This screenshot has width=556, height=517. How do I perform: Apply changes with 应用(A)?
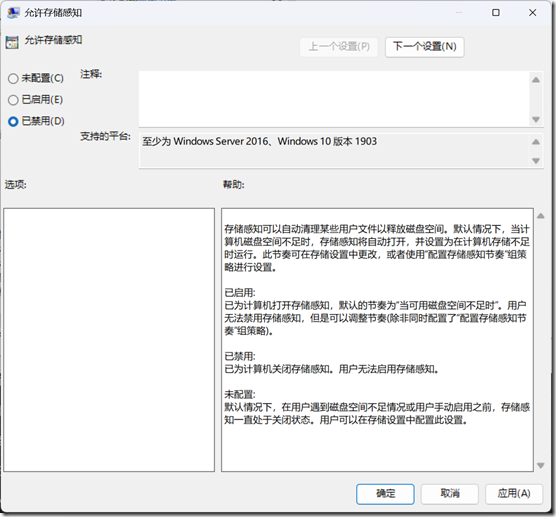click(514, 494)
